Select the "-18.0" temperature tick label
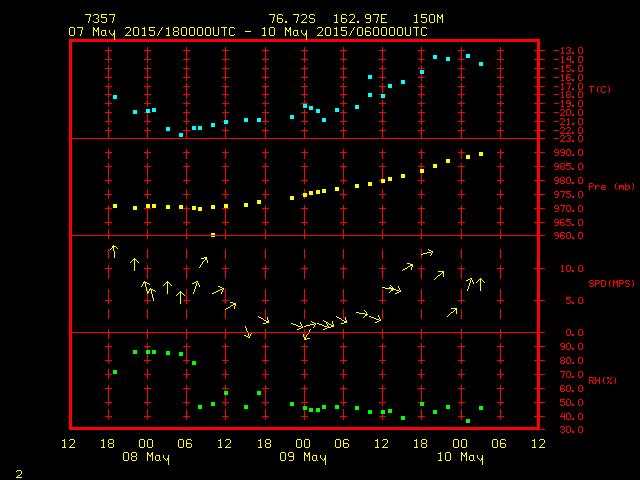Screen dimensions: 640x480 point(569,95)
